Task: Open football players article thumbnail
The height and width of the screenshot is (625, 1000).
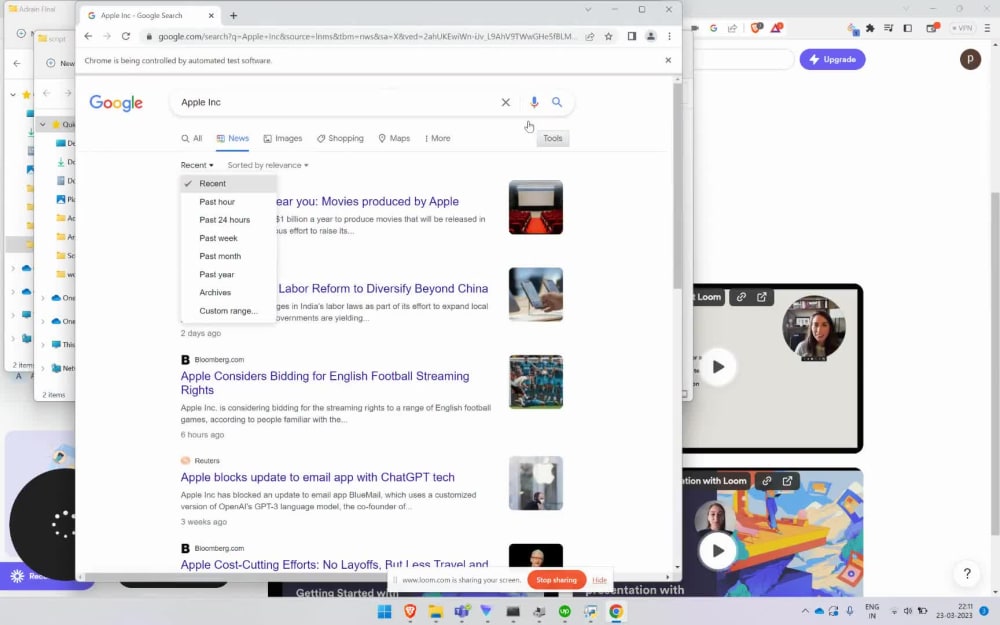Action: (536, 381)
